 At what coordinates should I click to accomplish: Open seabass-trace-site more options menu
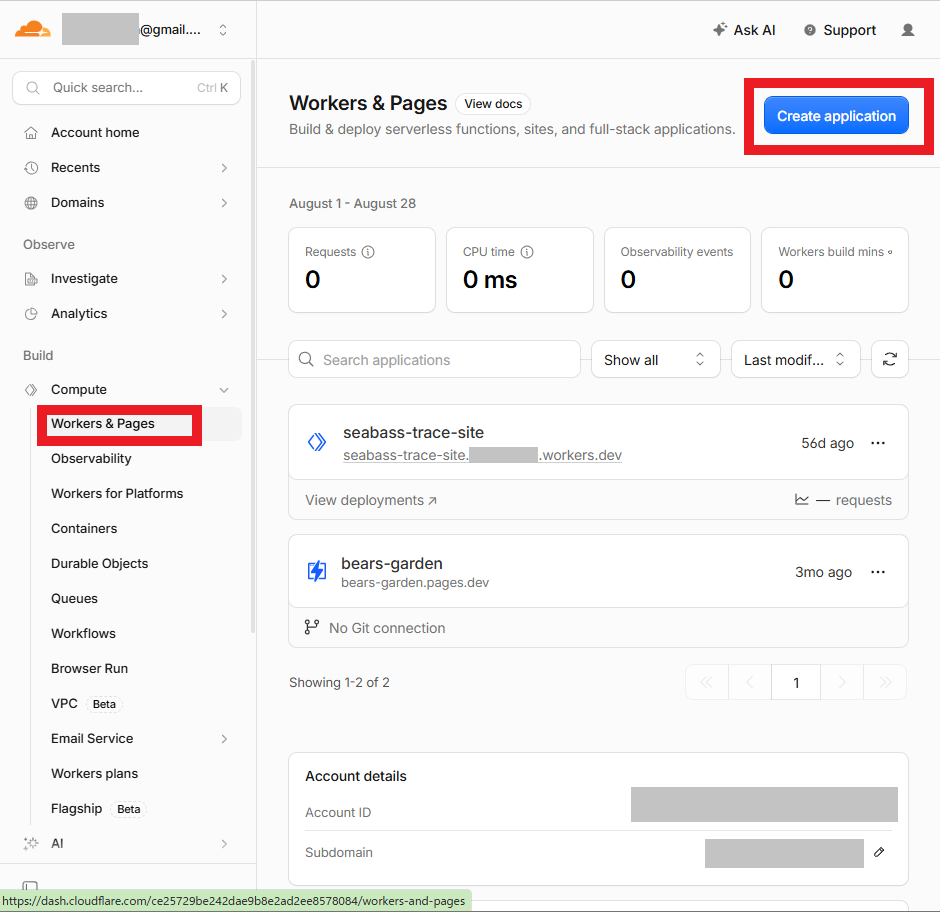(x=878, y=443)
